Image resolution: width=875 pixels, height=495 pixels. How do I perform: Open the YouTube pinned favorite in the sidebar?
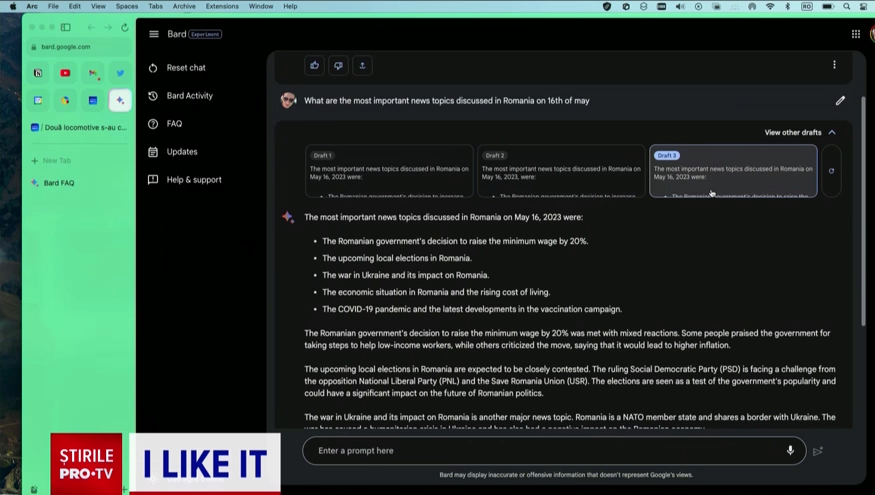click(x=65, y=73)
